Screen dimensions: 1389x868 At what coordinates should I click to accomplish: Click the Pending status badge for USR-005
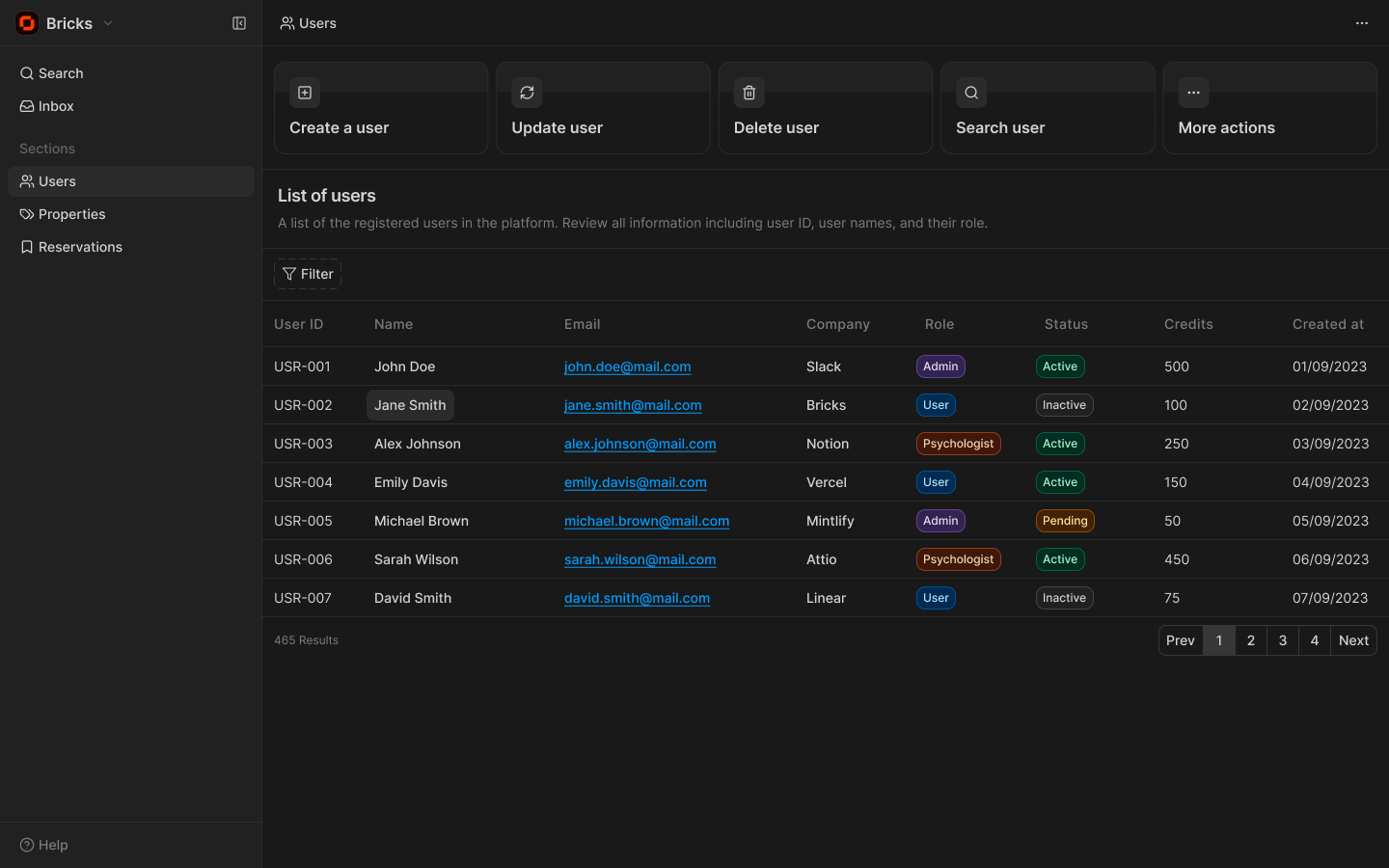pyautogui.click(x=1065, y=521)
